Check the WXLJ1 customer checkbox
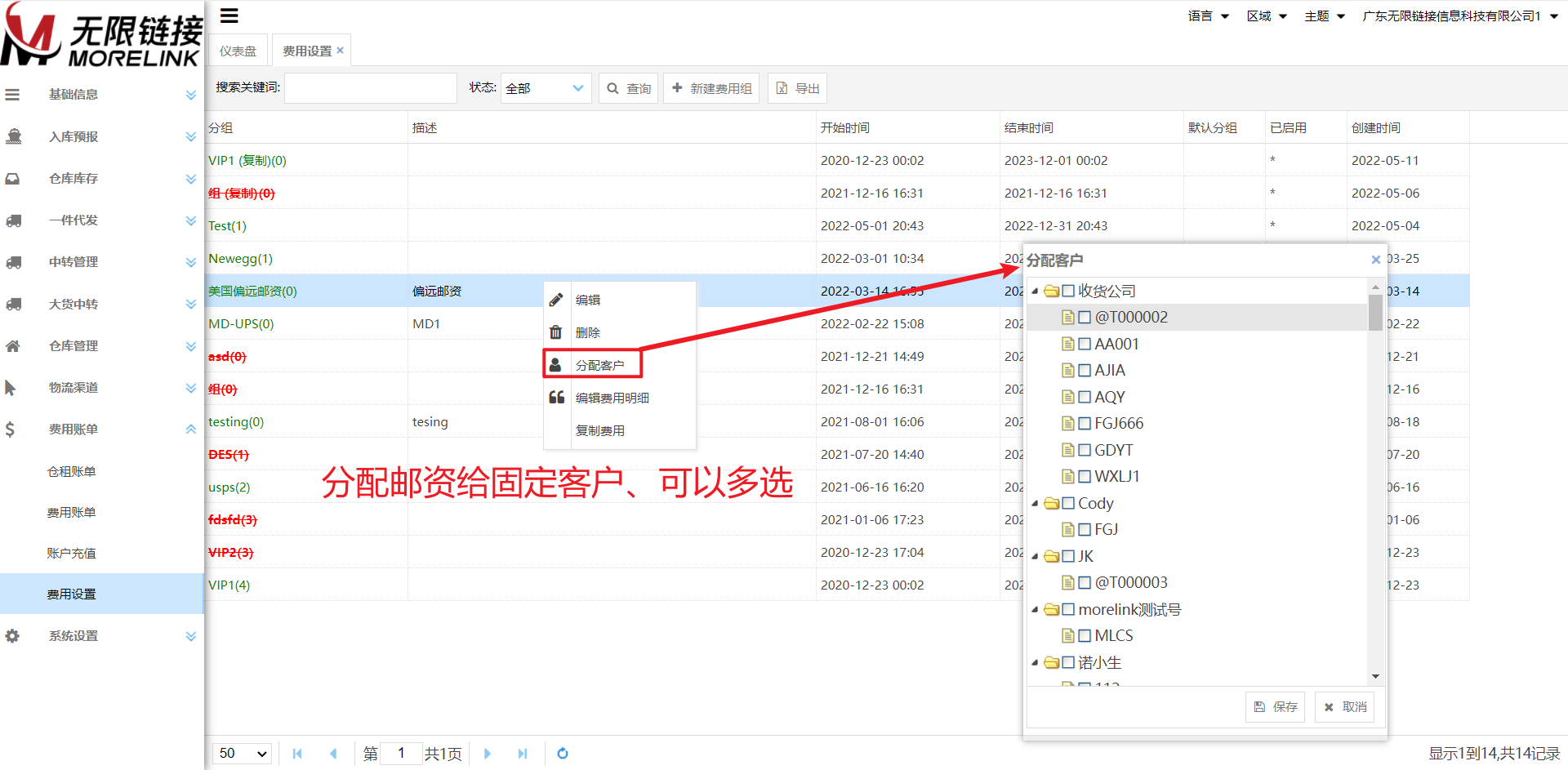The width and height of the screenshot is (1568, 770). [x=1085, y=476]
